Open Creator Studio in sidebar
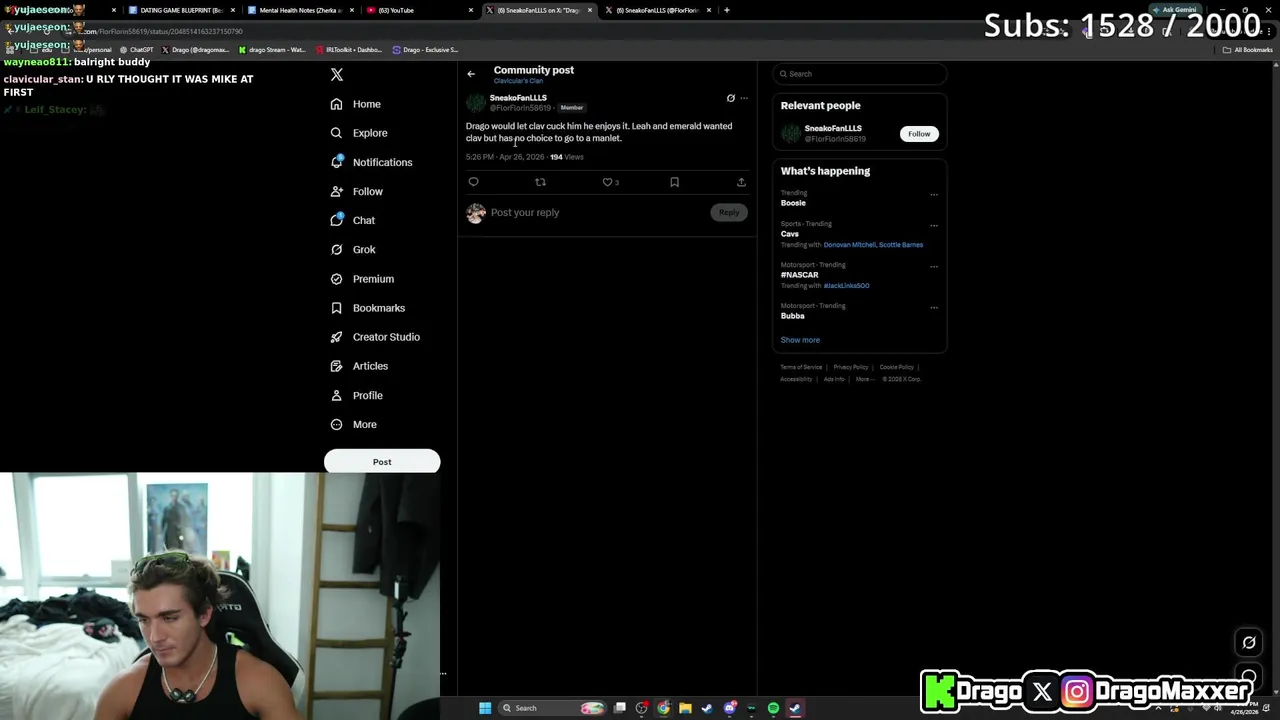Viewport: 1280px width, 720px height. tap(375, 337)
